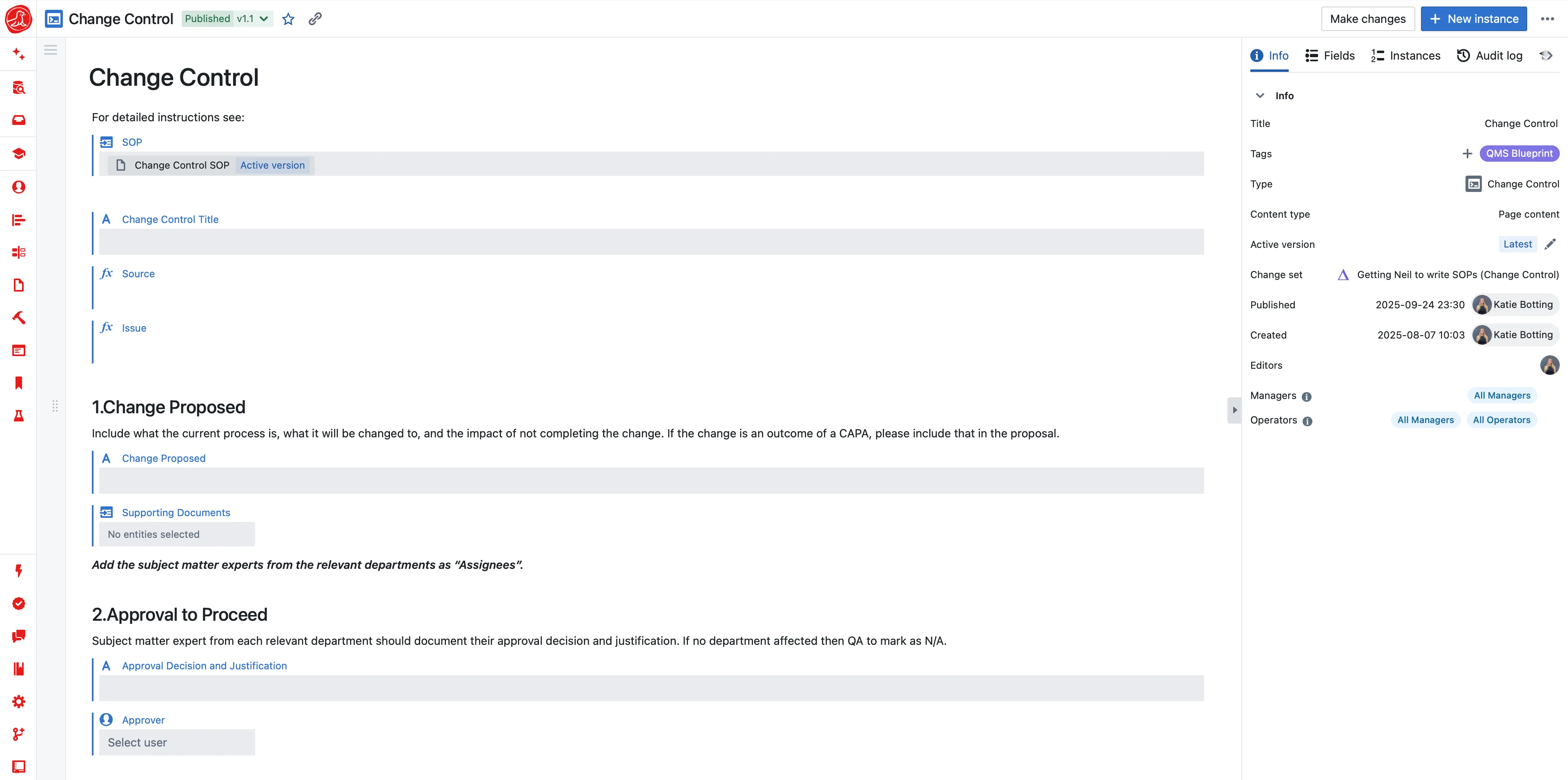1568x780 pixels.
Task: Click the lightning bolt icon in sidebar
Action: [19, 571]
